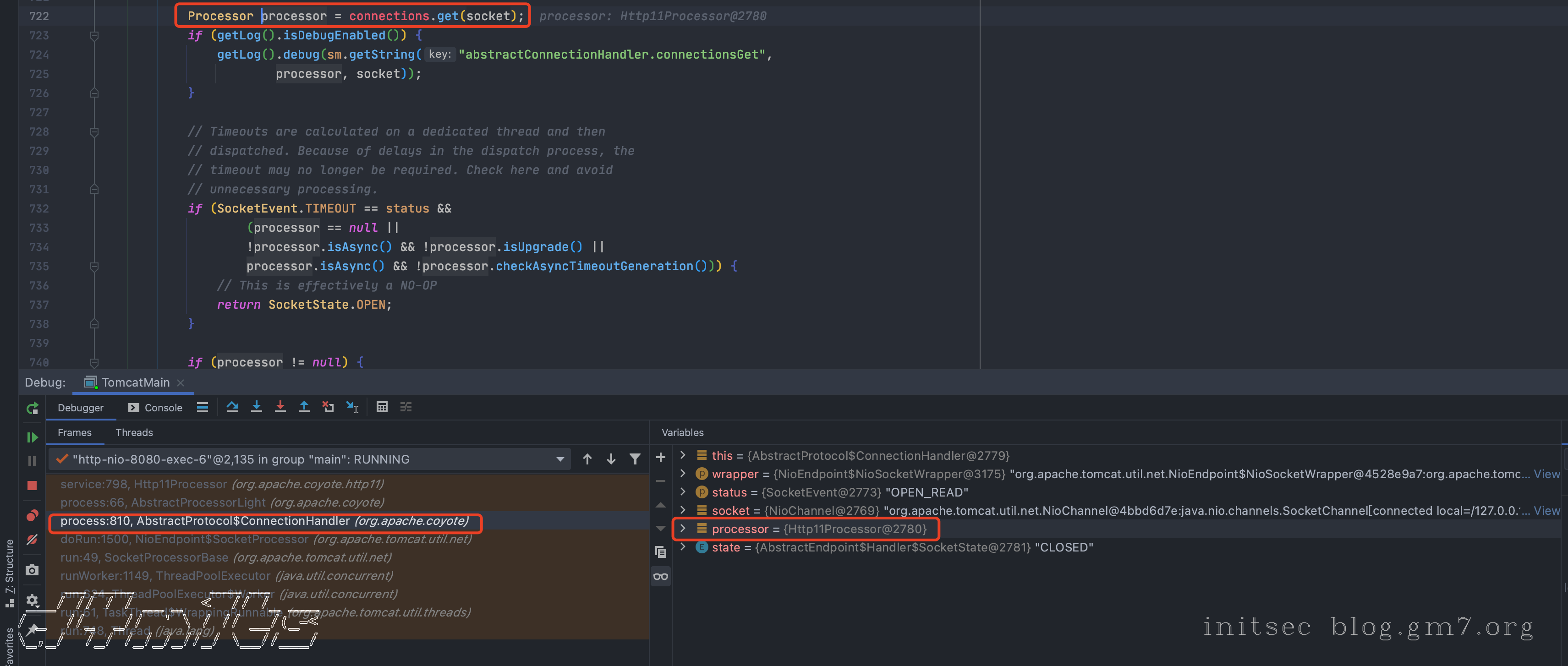Click the Force Step Into red arrow
This screenshot has width=1568, height=666.
[280, 407]
